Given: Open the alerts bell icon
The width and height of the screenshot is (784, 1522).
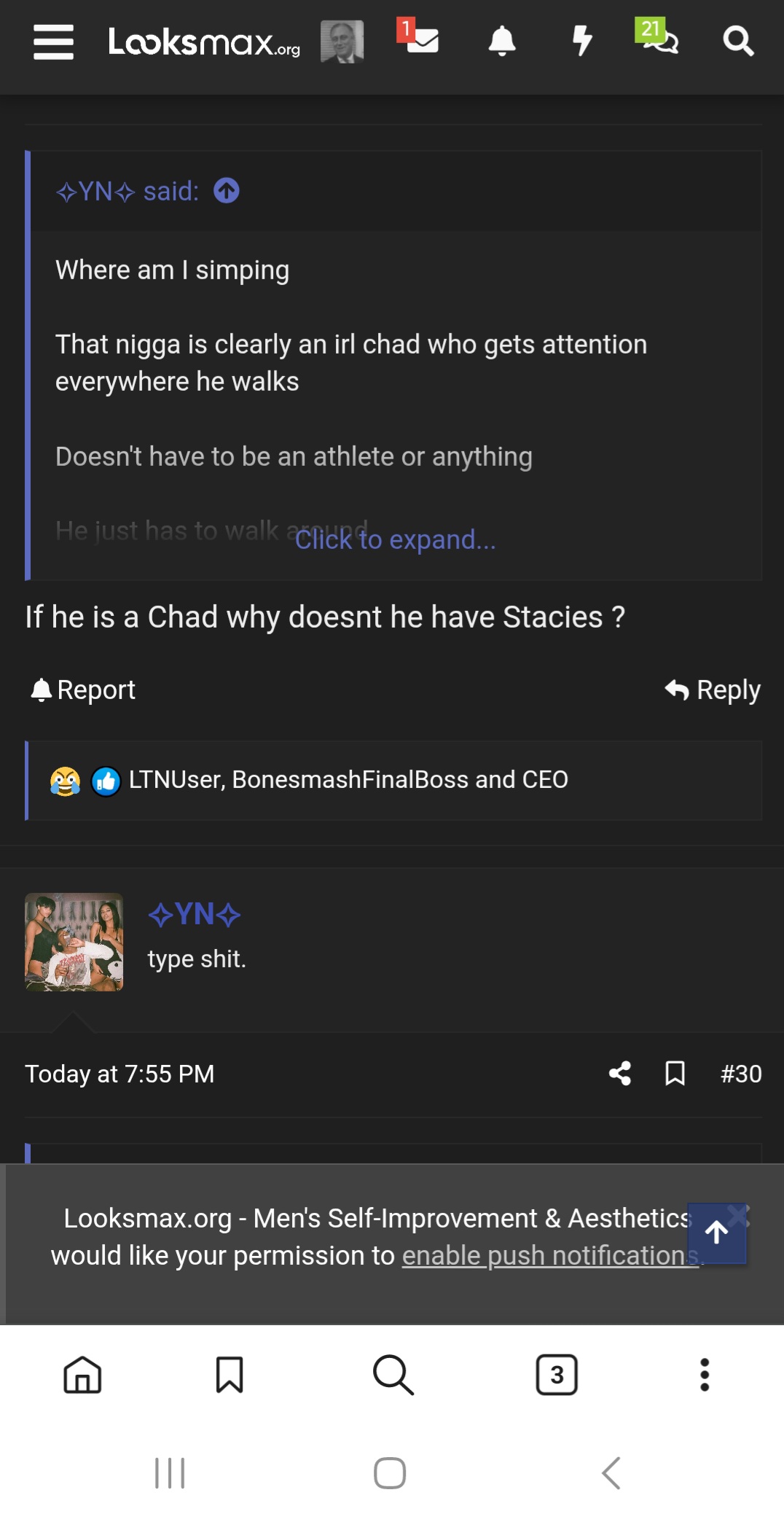Looking at the screenshot, I should (x=502, y=42).
